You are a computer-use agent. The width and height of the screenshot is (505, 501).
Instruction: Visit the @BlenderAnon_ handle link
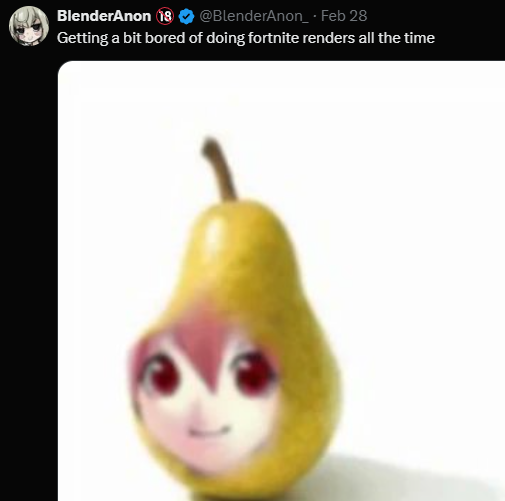click(254, 16)
